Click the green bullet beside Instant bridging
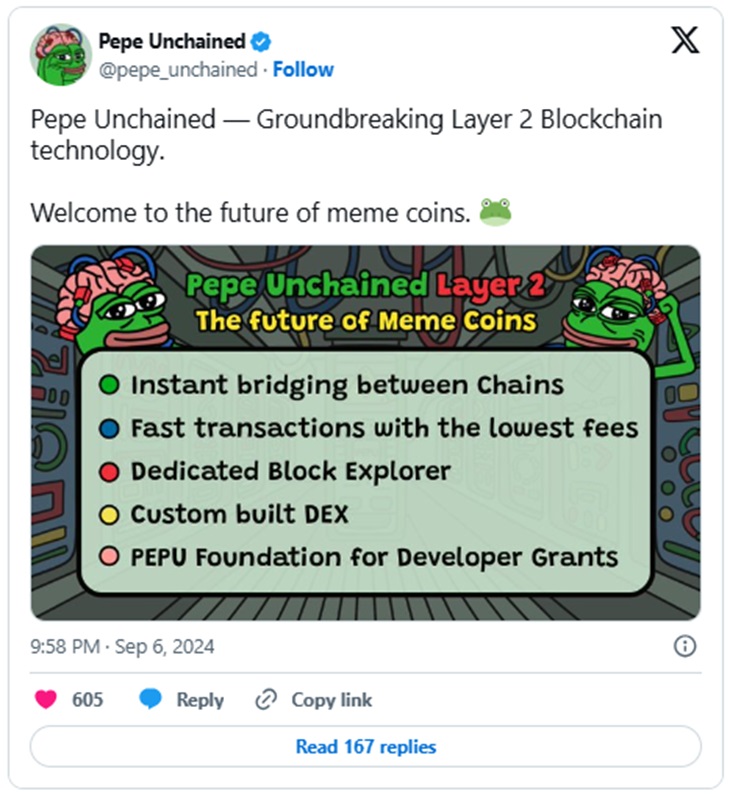 tap(111, 385)
